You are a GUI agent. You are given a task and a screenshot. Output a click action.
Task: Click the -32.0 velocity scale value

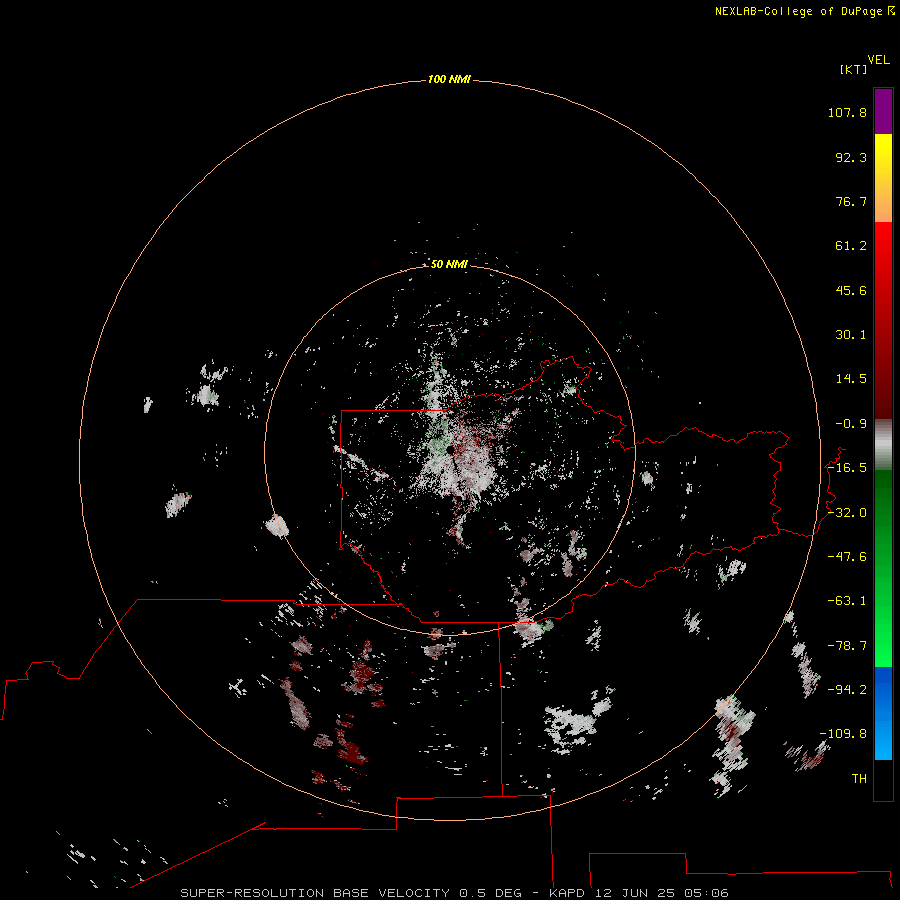tap(847, 513)
